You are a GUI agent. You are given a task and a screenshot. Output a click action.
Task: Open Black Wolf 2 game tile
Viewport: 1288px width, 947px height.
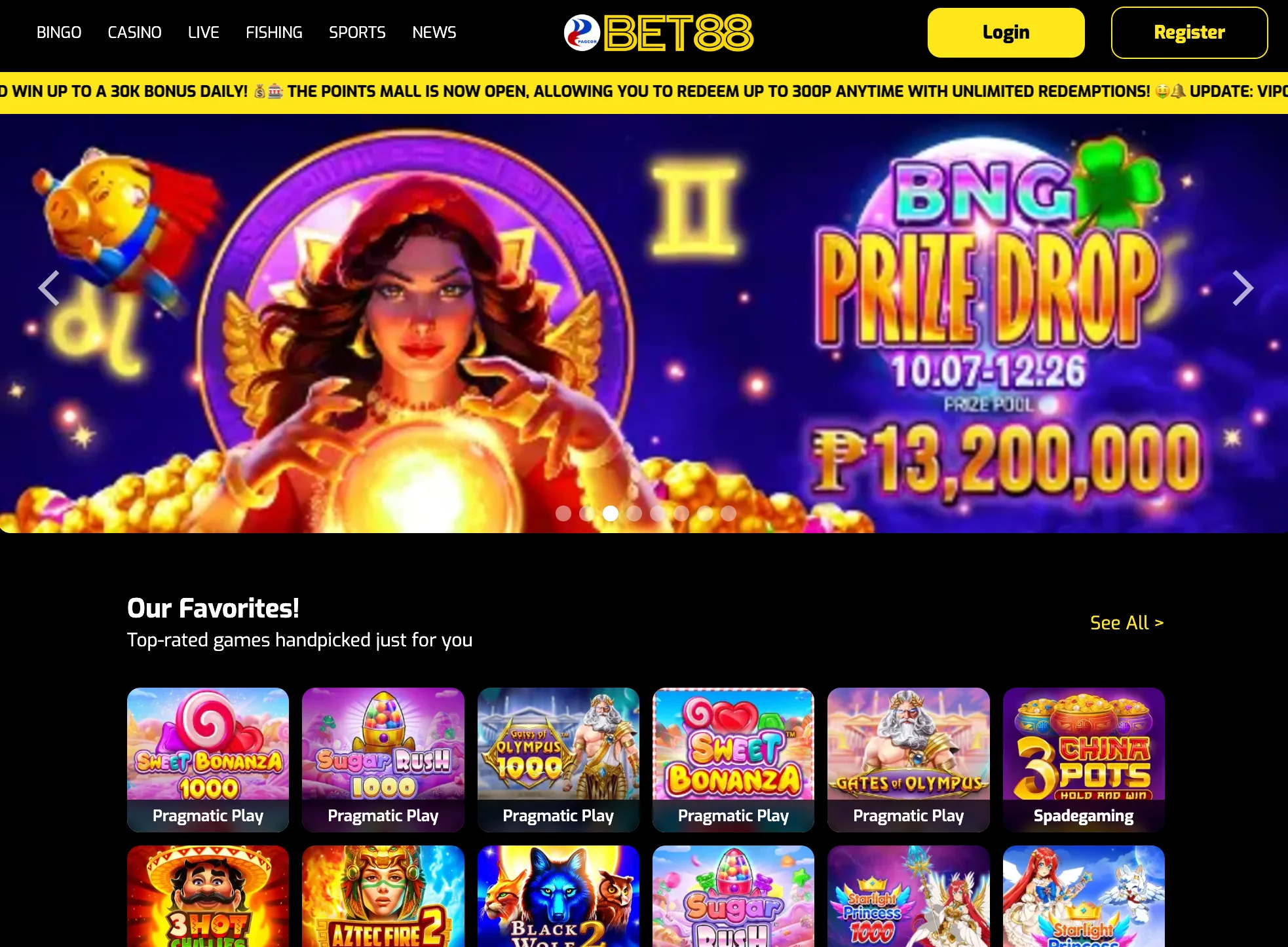pos(558,896)
